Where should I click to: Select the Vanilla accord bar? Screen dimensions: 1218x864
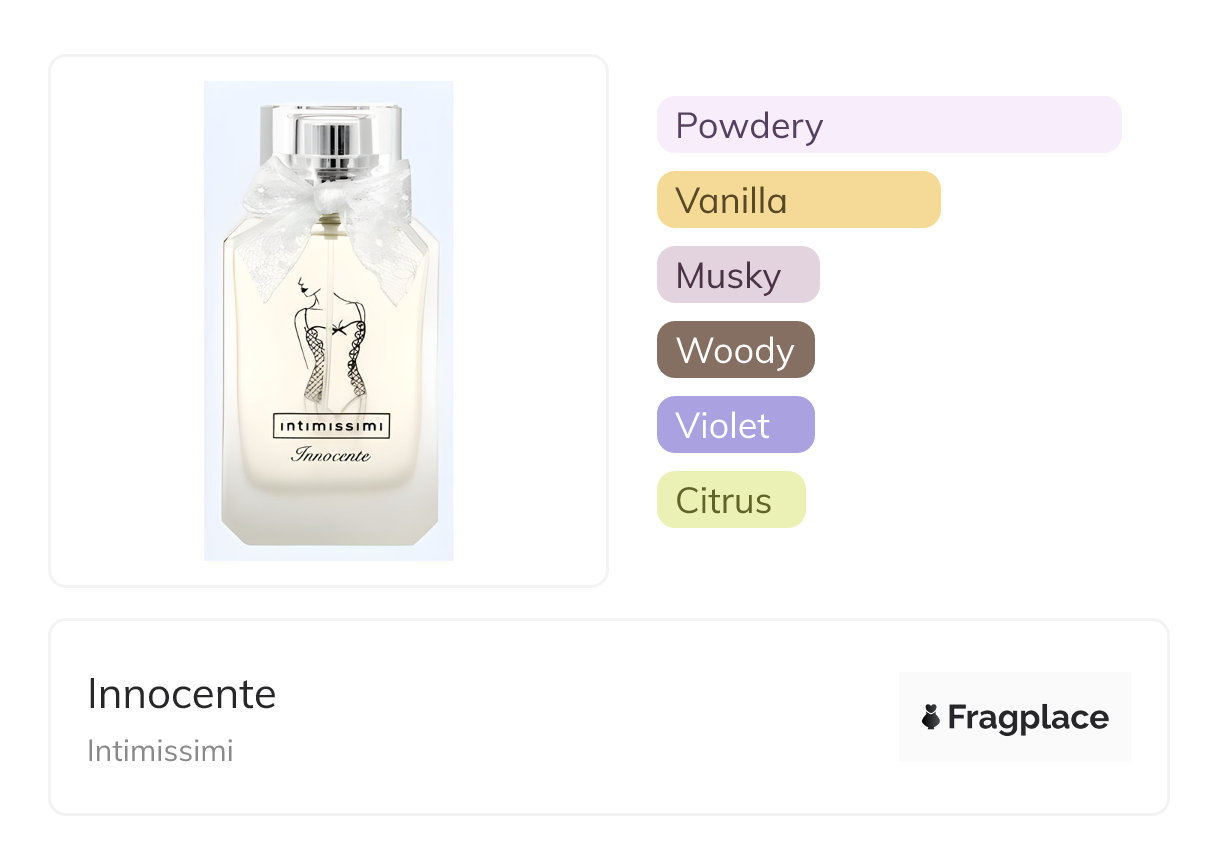point(799,200)
